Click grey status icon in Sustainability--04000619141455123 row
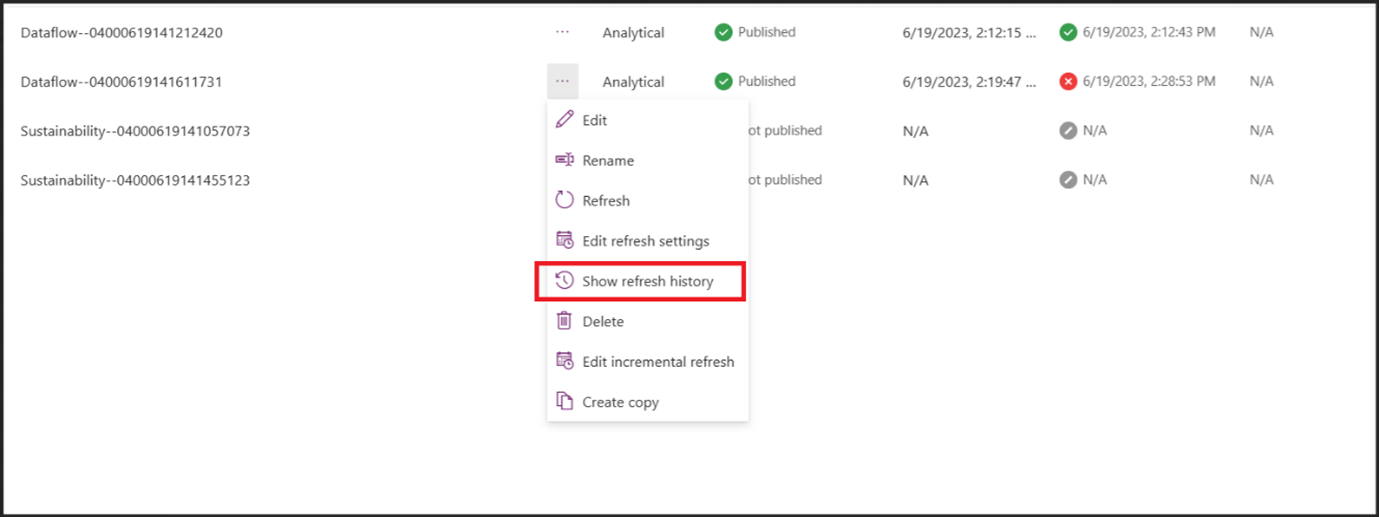Screen dimensions: 1379x517 (x=1068, y=180)
